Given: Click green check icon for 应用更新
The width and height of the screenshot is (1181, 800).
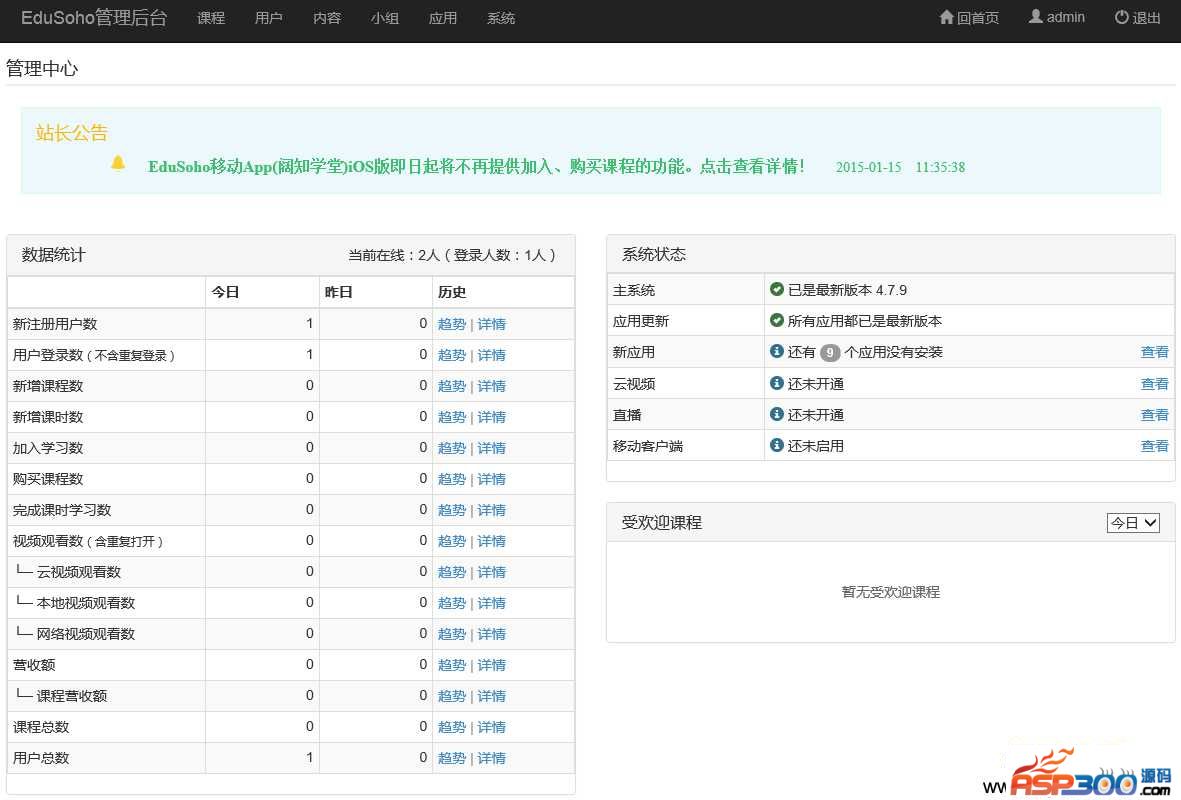Looking at the screenshot, I should [777, 321].
